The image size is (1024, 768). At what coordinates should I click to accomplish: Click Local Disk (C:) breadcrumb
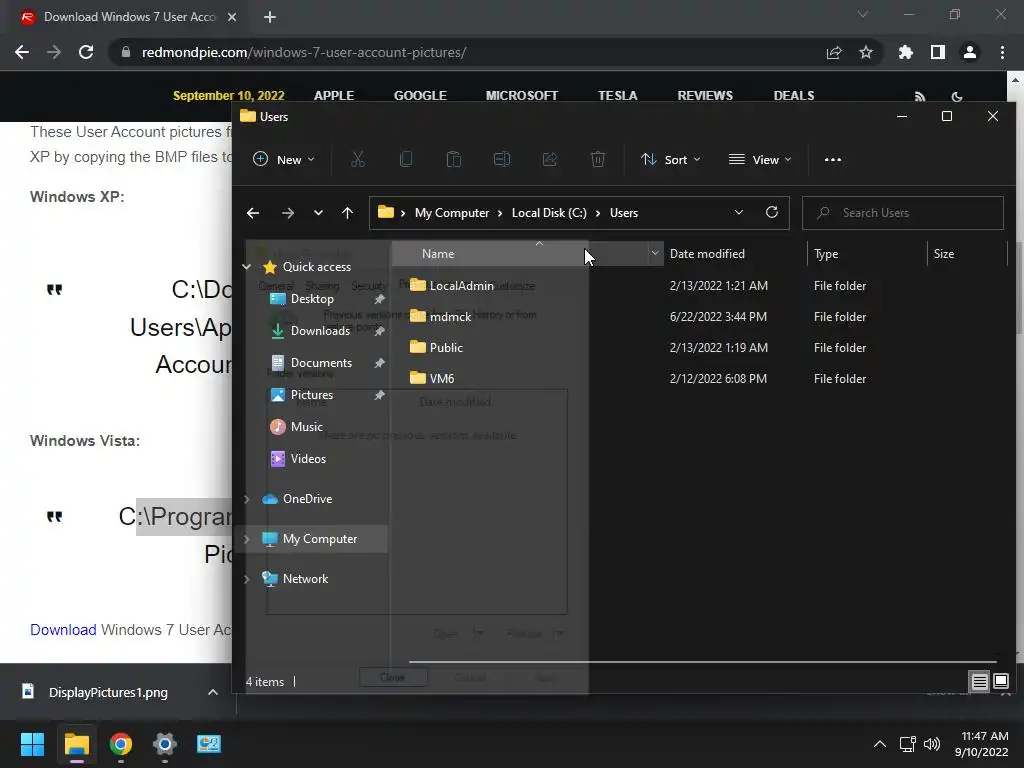tap(549, 213)
